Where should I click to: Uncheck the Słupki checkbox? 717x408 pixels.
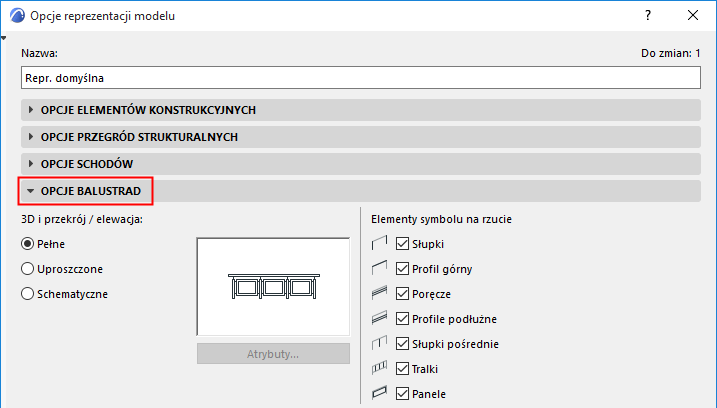404,243
